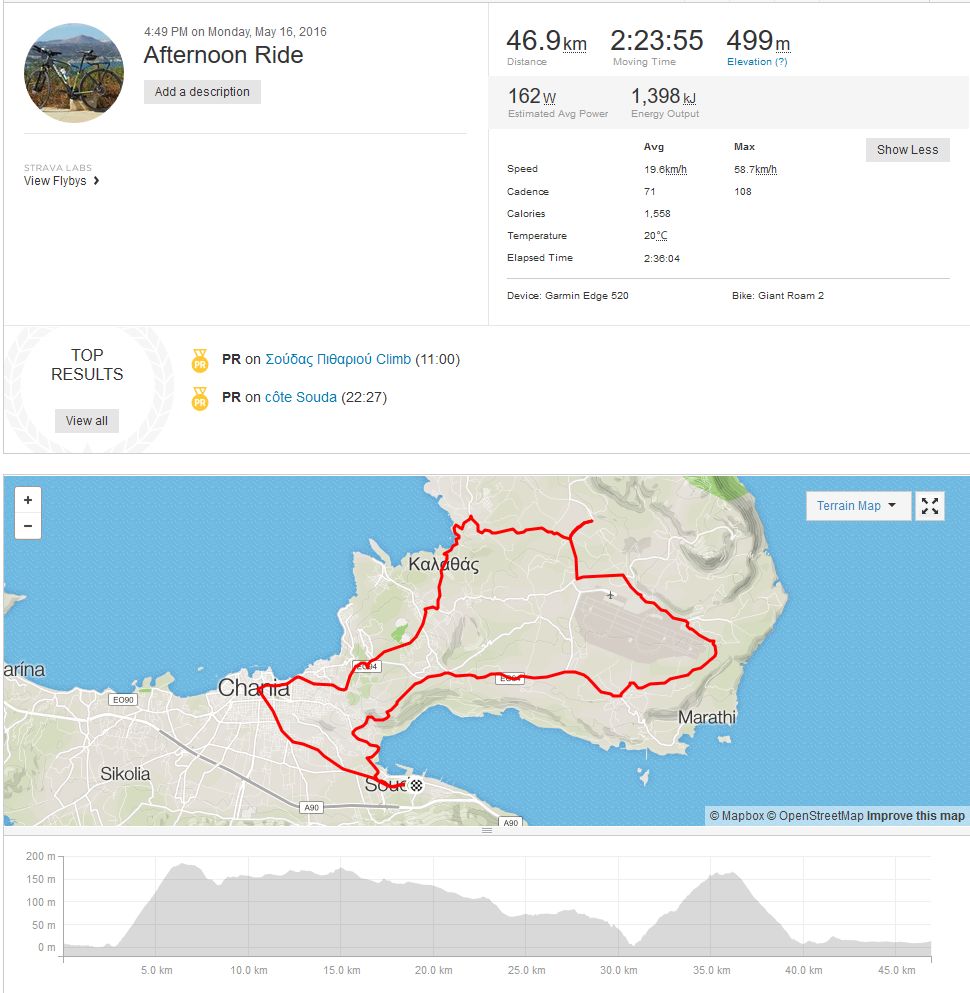Click the Improve this map link
This screenshot has height=993, width=970.
(x=916, y=816)
